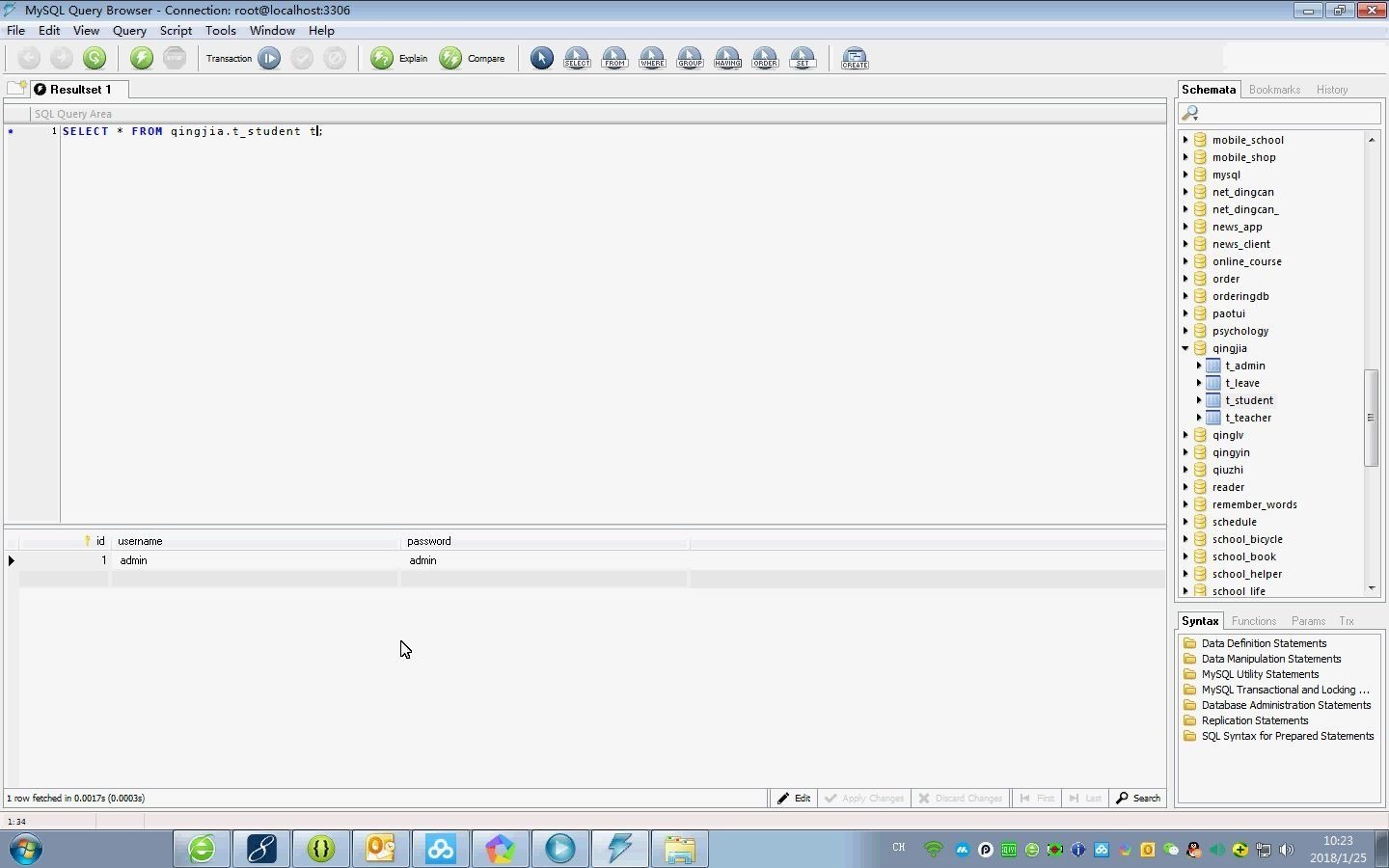The height and width of the screenshot is (868, 1389).
Task: Click the password column header
Action: (x=544, y=541)
